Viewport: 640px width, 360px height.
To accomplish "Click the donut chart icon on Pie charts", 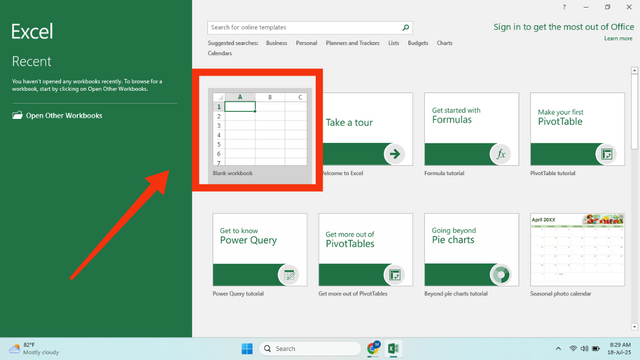I will [x=500, y=275].
